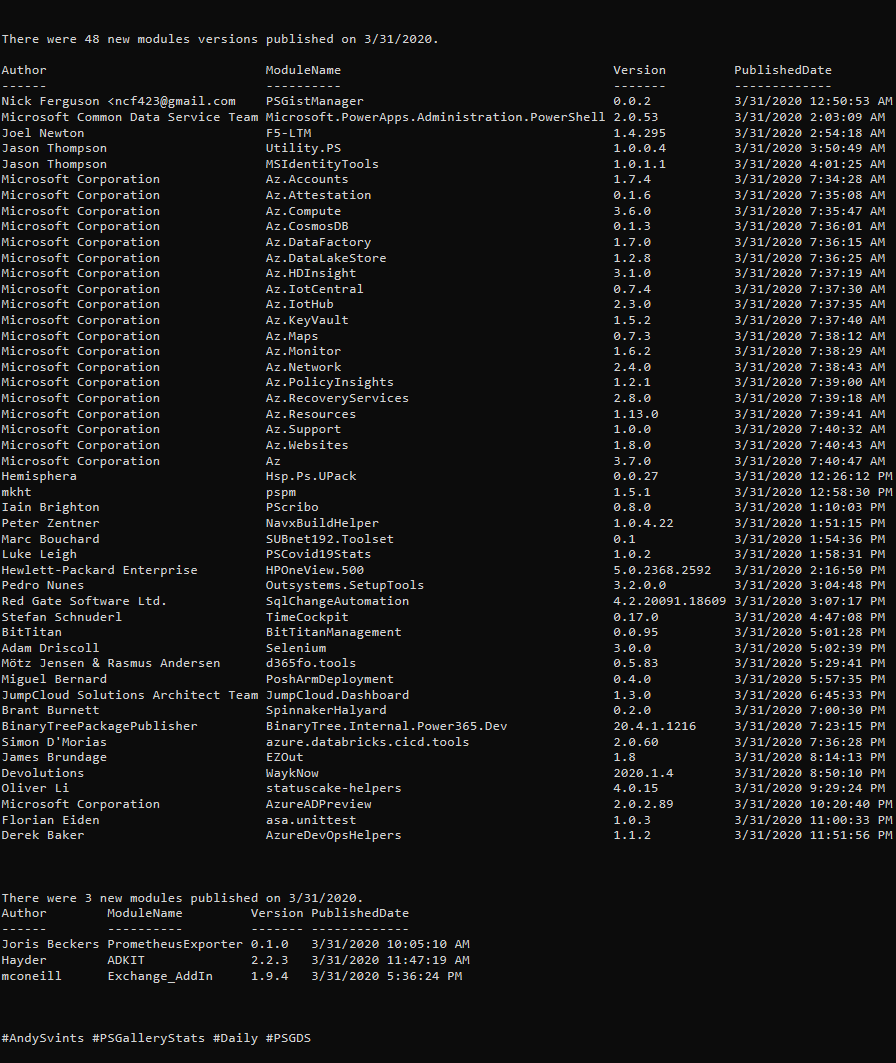
Task: Select the Az.Support module name
Action: [303, 429]
